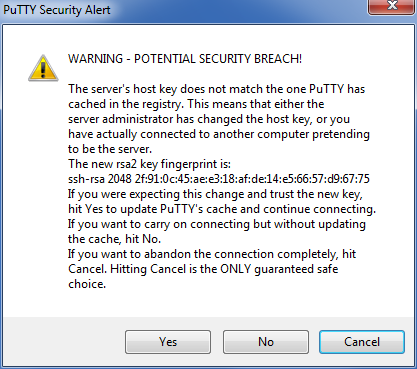
Task: Accept the new host key with Yes
Action: pos(168,342)
